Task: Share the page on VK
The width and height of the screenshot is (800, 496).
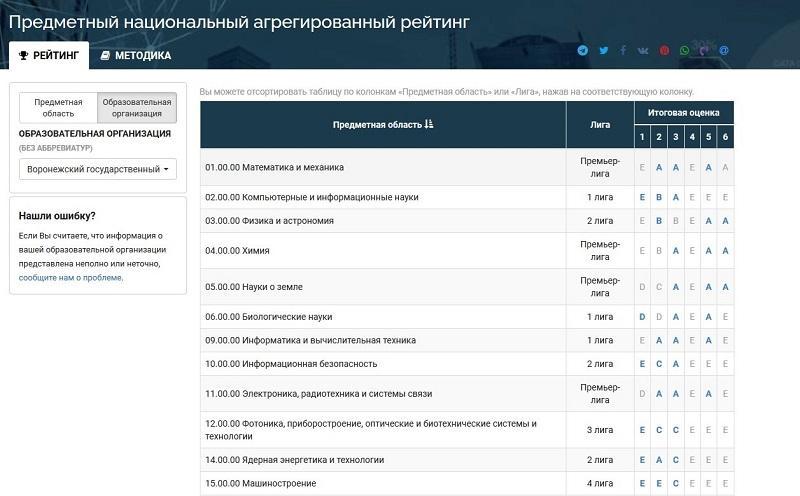Action: pyautogui.click(x=643, y=50)
